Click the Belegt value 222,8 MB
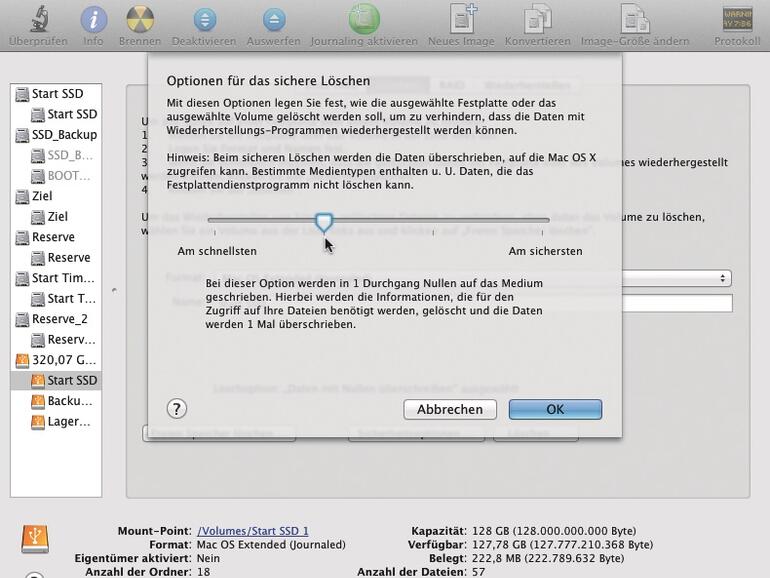This screenshot has width=770, height=578. coord(548,558)
